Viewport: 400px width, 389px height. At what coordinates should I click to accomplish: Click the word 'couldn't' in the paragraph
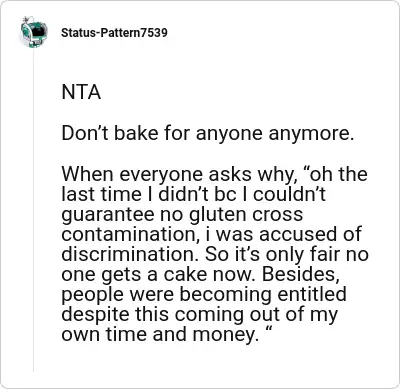point(289,194)
